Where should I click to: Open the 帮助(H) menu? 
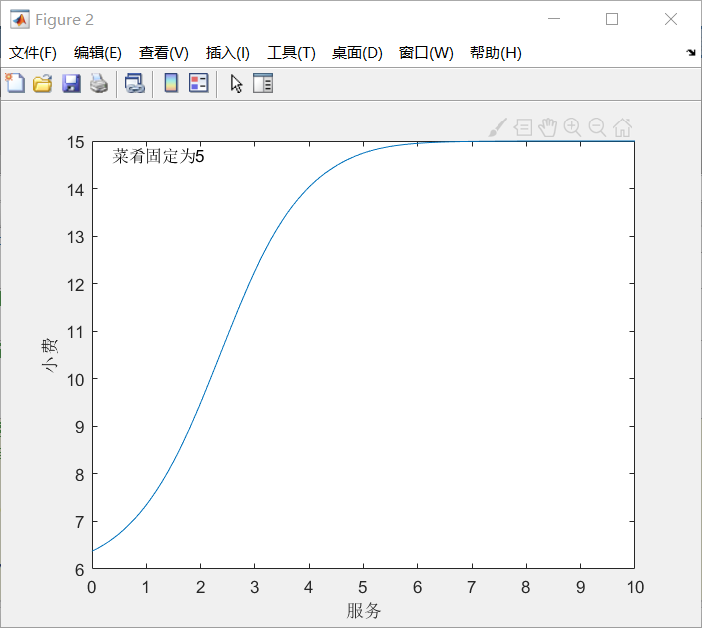coord(496,53)
